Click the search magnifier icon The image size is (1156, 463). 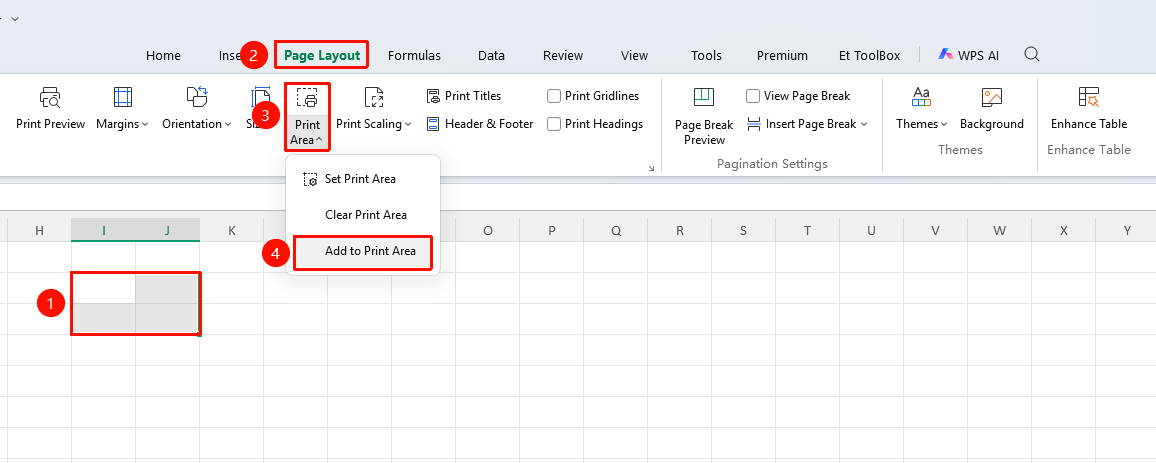(x=1032, y=55)
